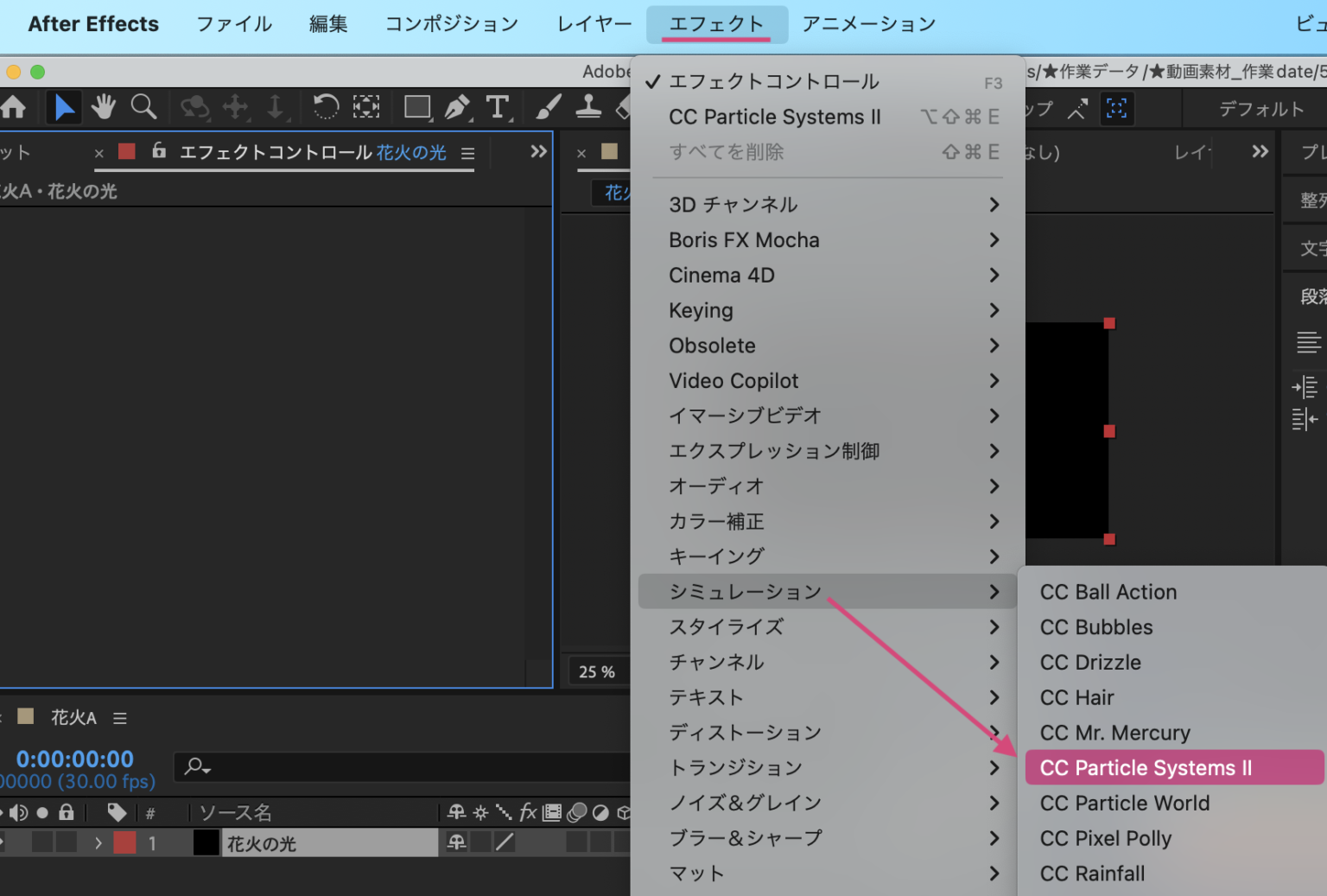Image resolution: width=1327 pixels, height=896 pixels.
Task: Mute audio for the 花火の光 layer
Action: click(17, 843)
